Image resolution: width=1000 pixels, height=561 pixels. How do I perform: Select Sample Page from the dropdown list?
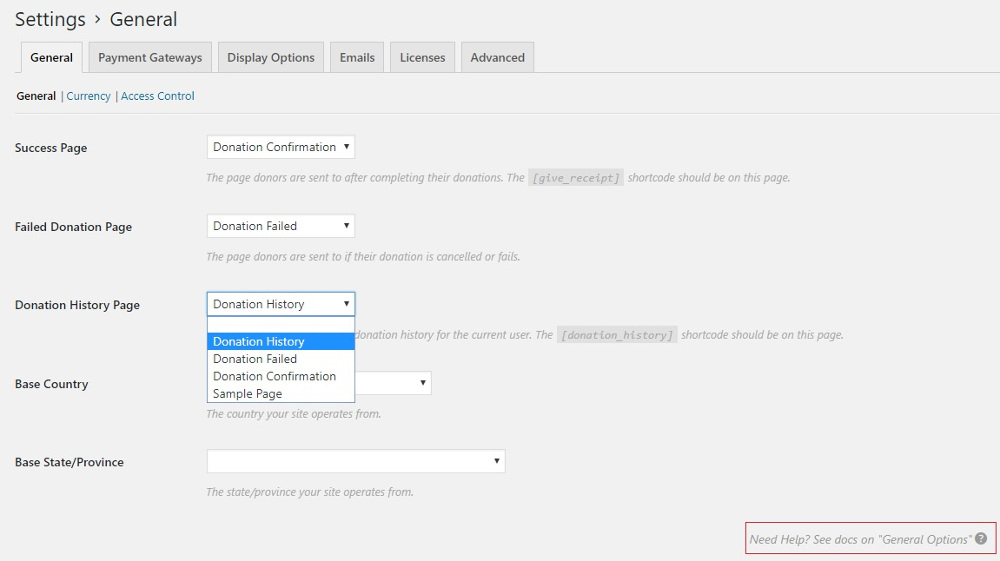[x=280, y=394]
